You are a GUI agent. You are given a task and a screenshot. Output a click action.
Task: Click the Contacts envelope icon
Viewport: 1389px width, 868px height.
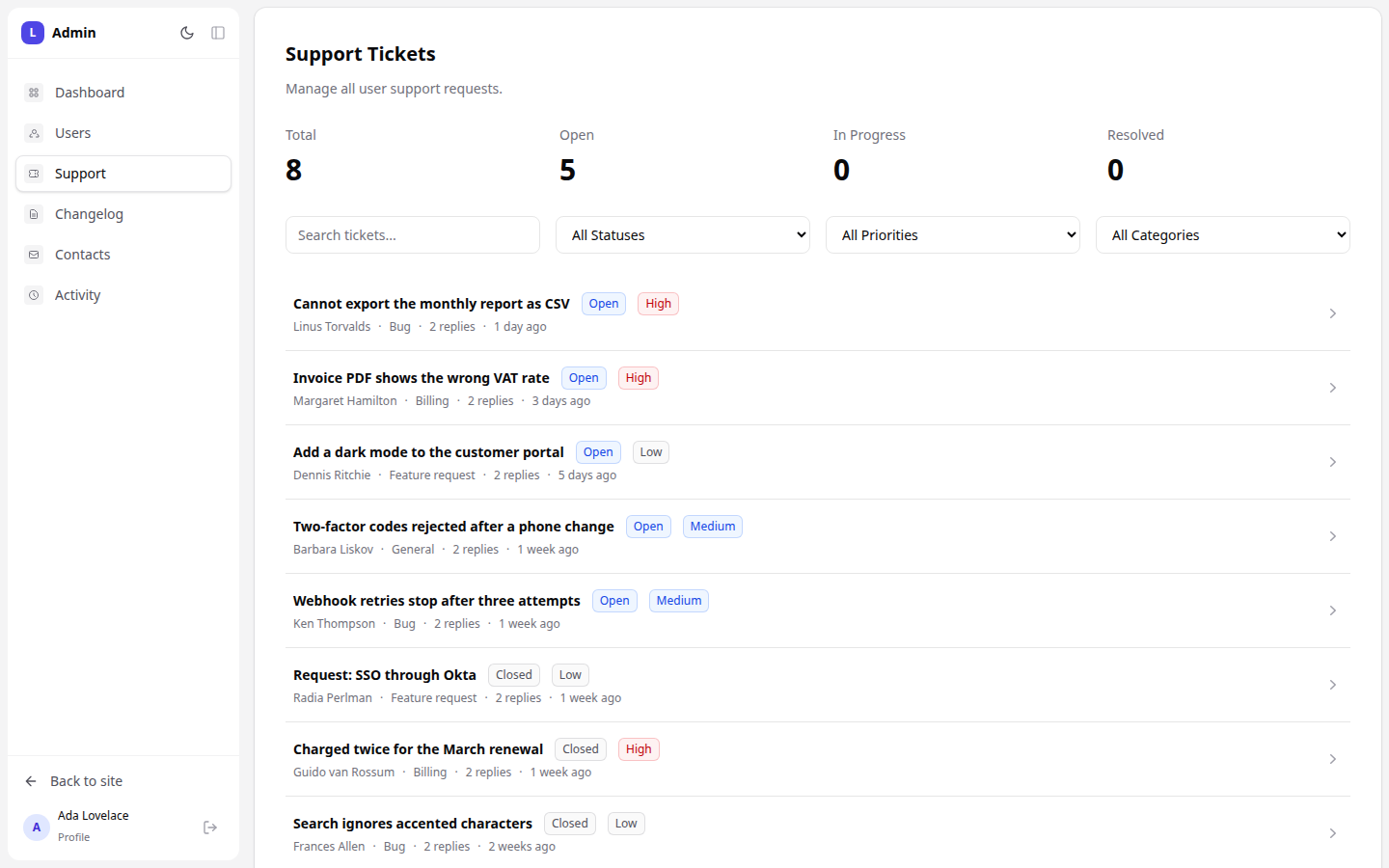click(x=34, y=255)
